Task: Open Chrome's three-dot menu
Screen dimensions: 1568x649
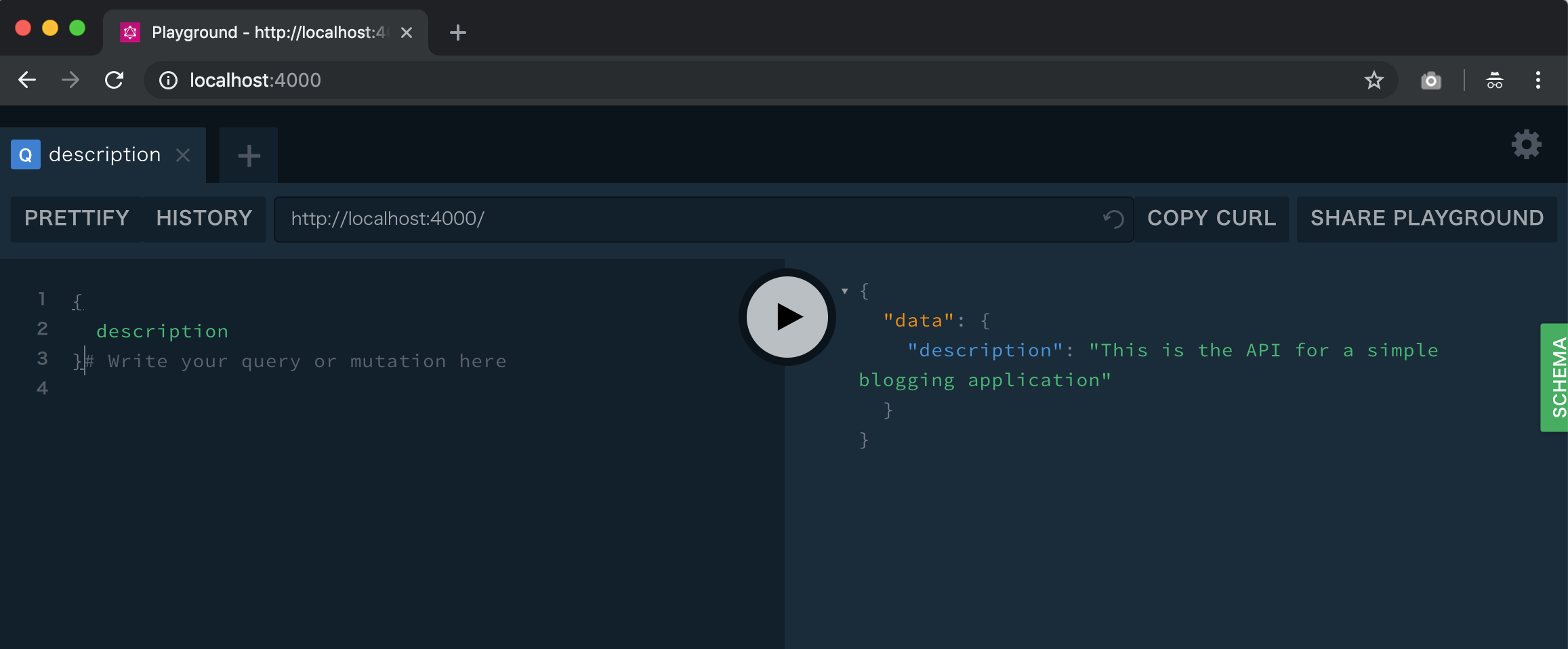Action: pyautogui.click(x=1538, y=80)
